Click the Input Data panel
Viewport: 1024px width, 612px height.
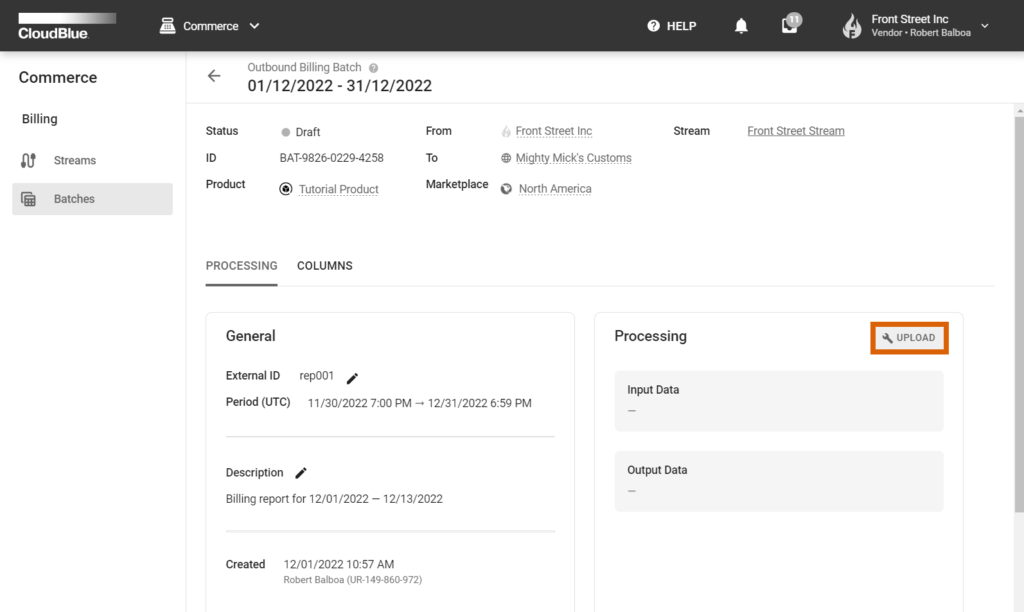778,401
